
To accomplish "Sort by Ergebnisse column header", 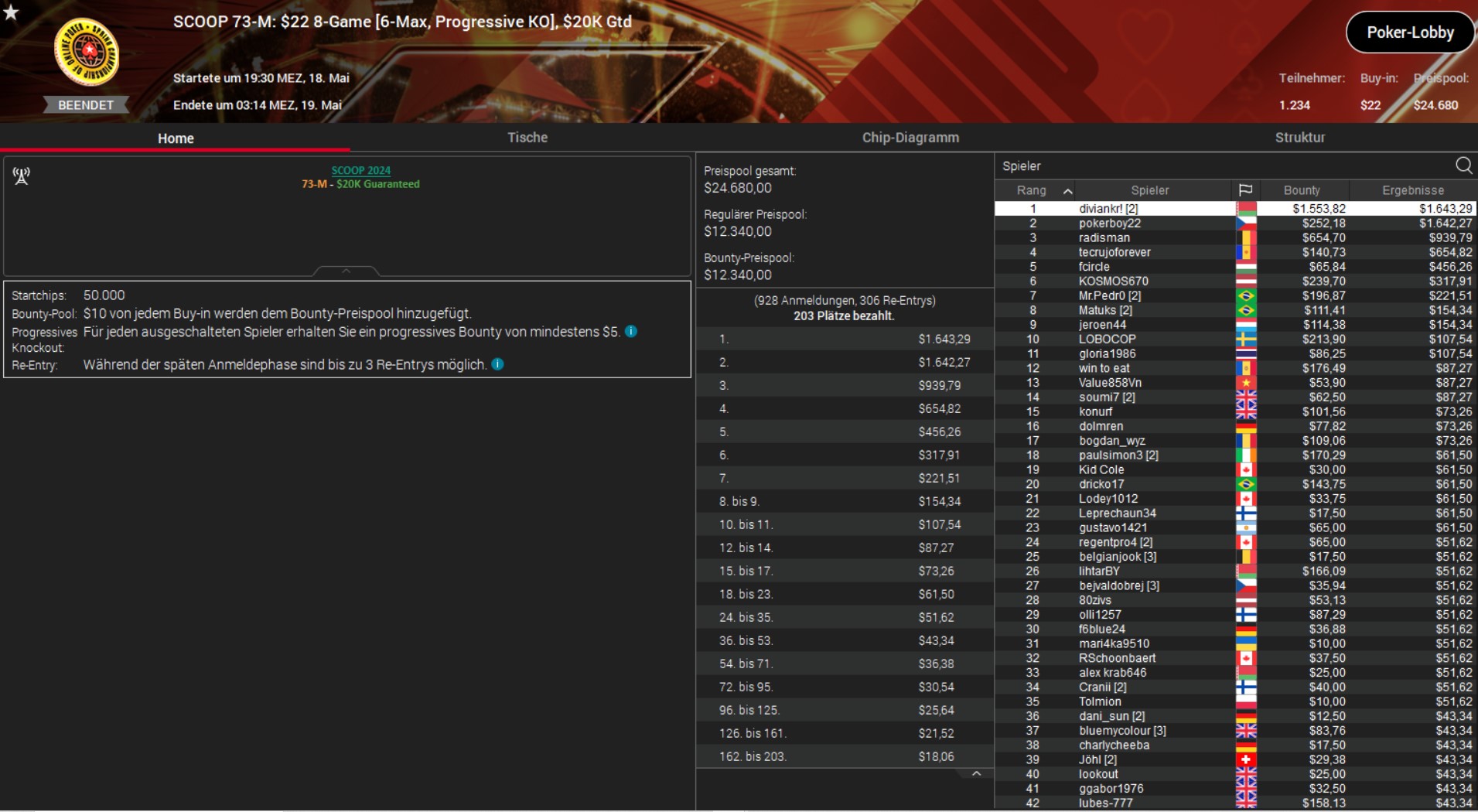I will (x=1412, y=190).
